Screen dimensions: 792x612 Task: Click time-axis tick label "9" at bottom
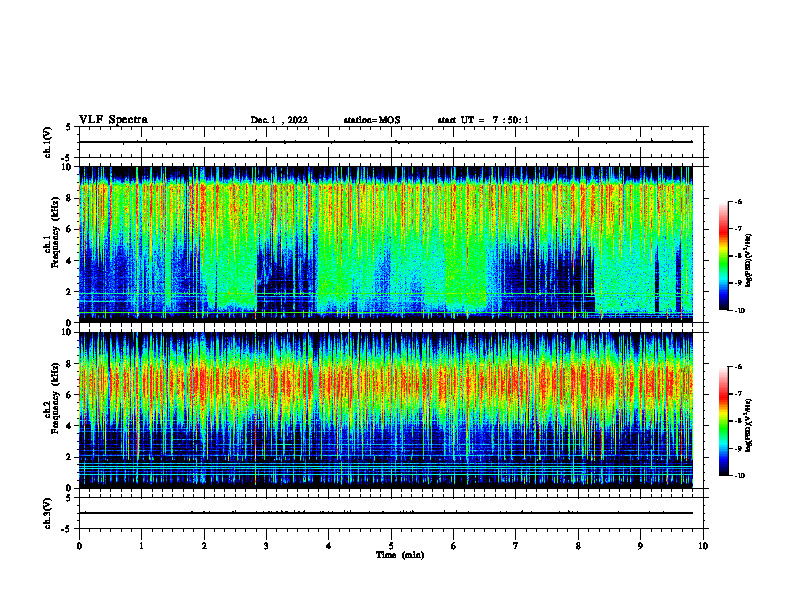[640, 546]
